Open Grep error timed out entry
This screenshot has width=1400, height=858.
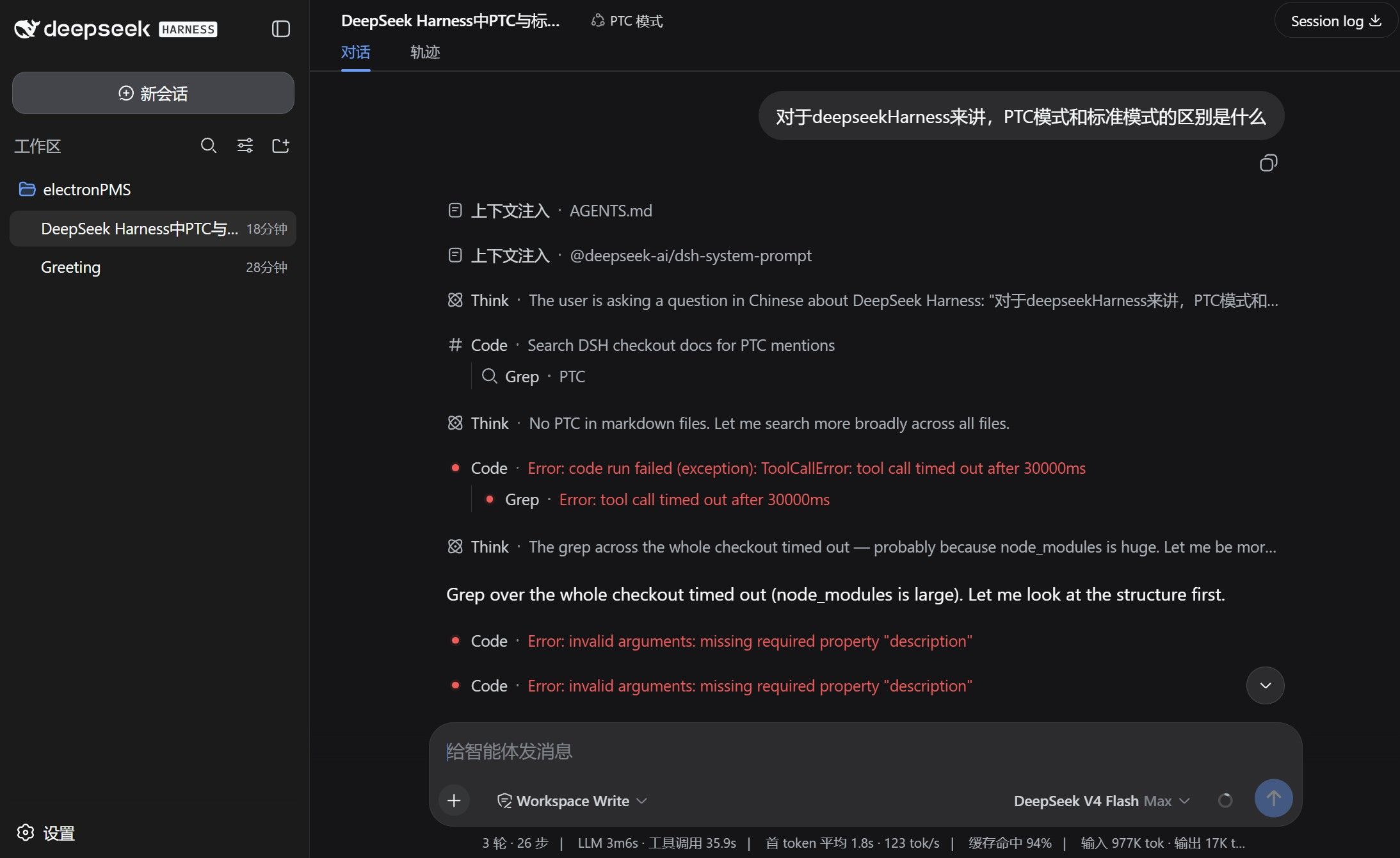[x=657, y=499]
